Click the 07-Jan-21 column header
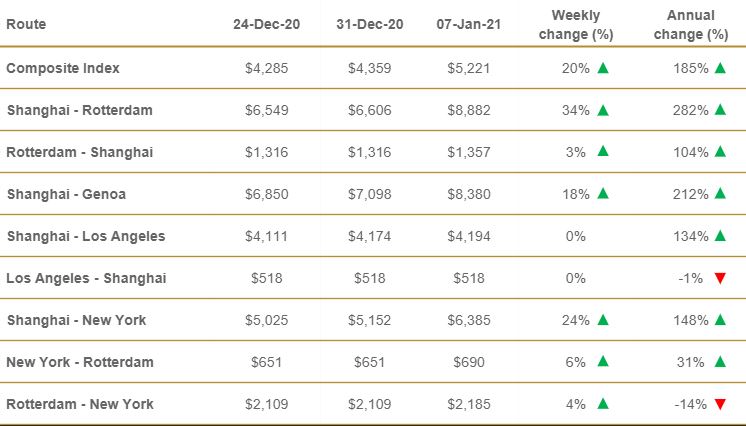The image size is (746, 426). click(469, 23)
